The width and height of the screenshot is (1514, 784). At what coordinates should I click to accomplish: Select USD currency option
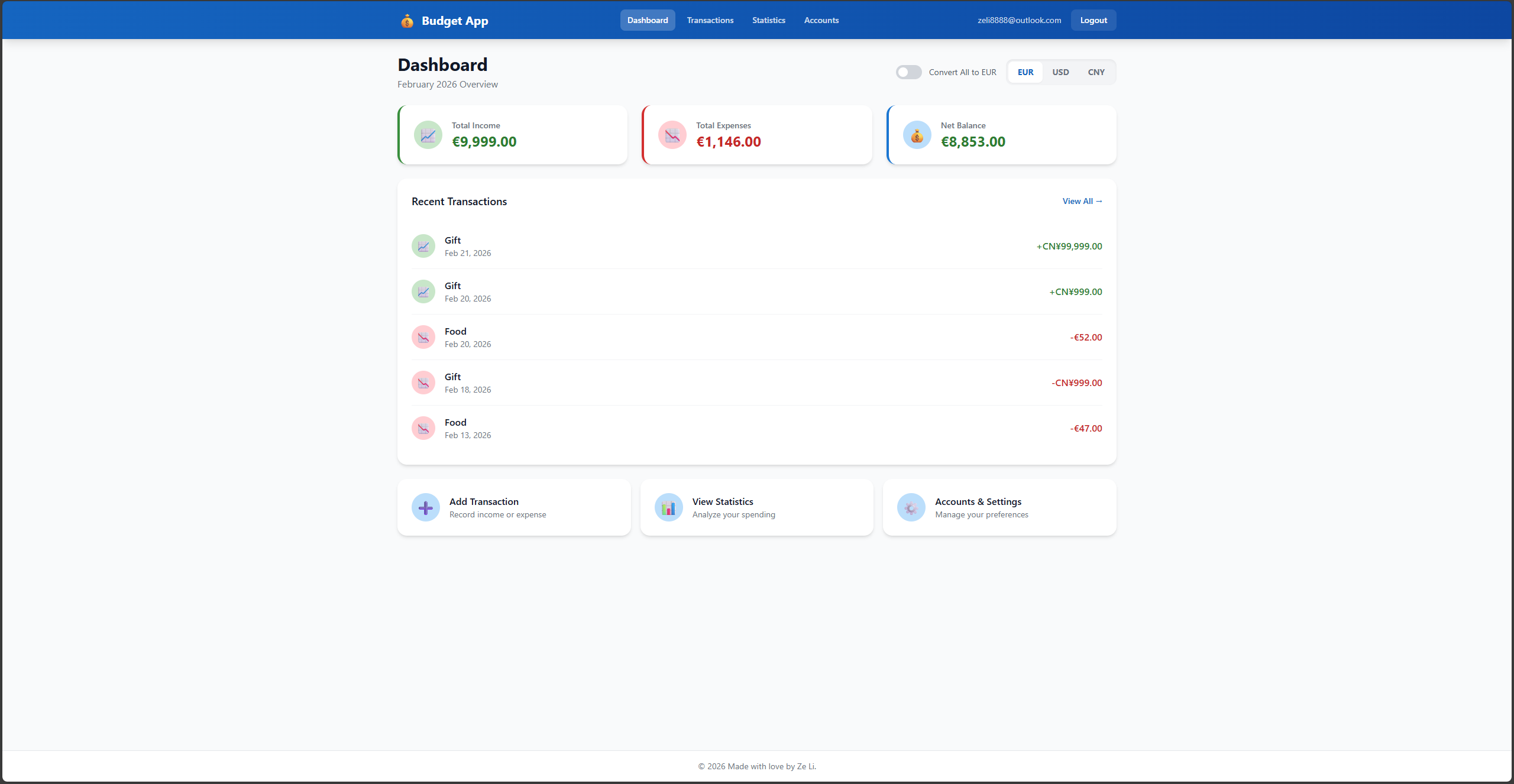pos(1060,72)
